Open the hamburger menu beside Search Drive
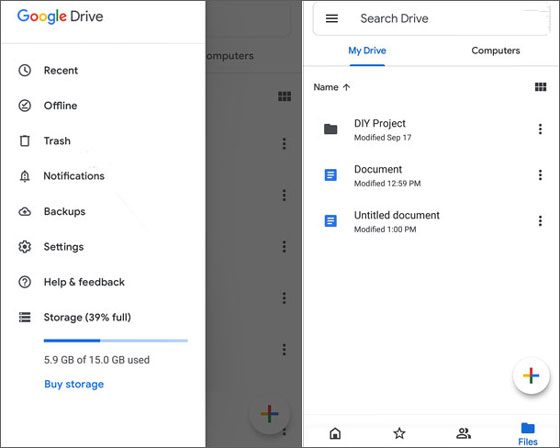Image resolution: width=560 pixels, height=448 pixels. (332, 19)
